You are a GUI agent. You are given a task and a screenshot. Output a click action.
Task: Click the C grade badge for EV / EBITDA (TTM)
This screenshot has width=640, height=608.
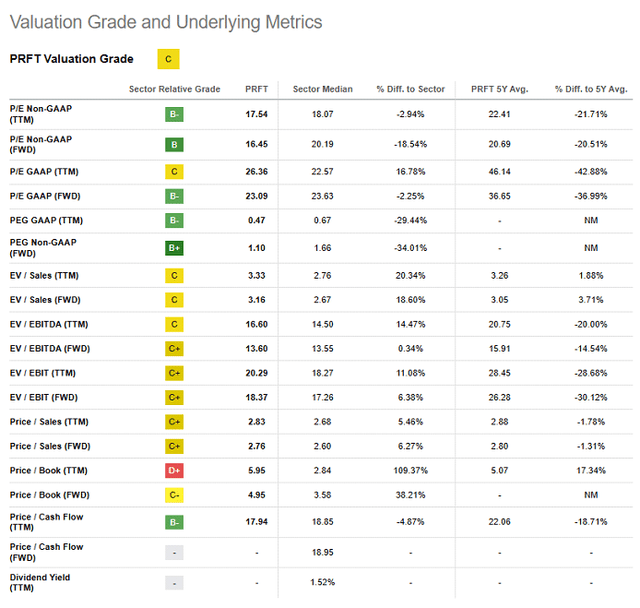tap(174, 324)
